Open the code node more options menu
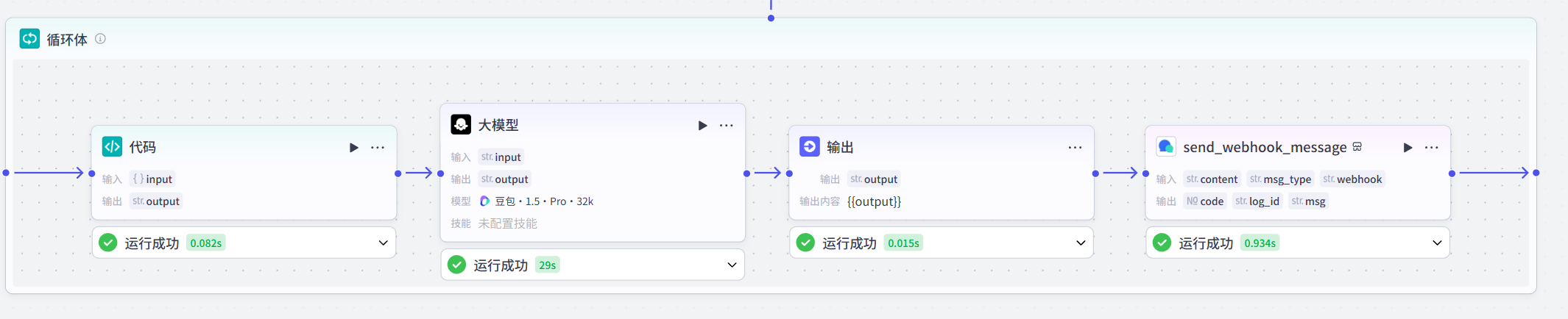 coord(378,148)
